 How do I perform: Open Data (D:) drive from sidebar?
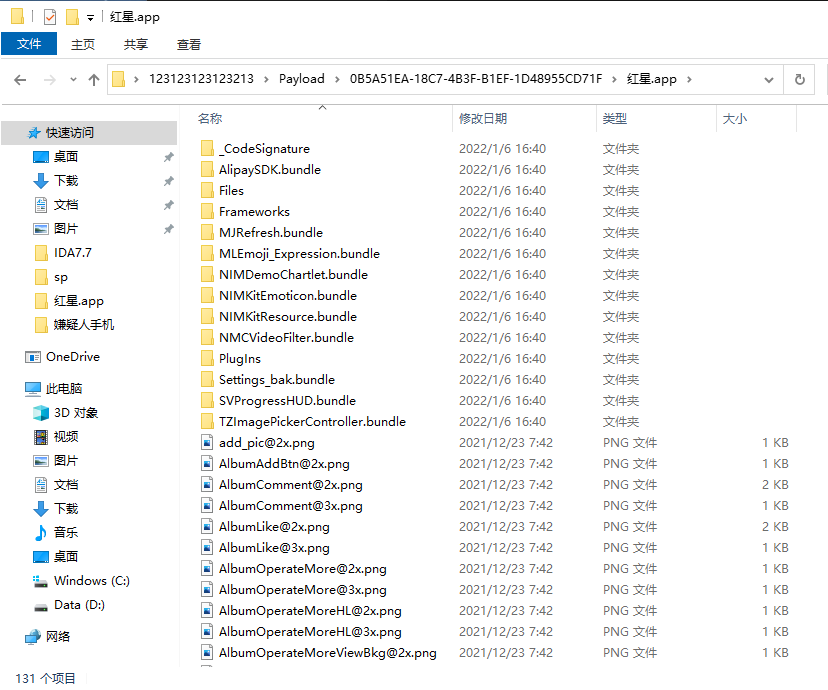[79, 606]
